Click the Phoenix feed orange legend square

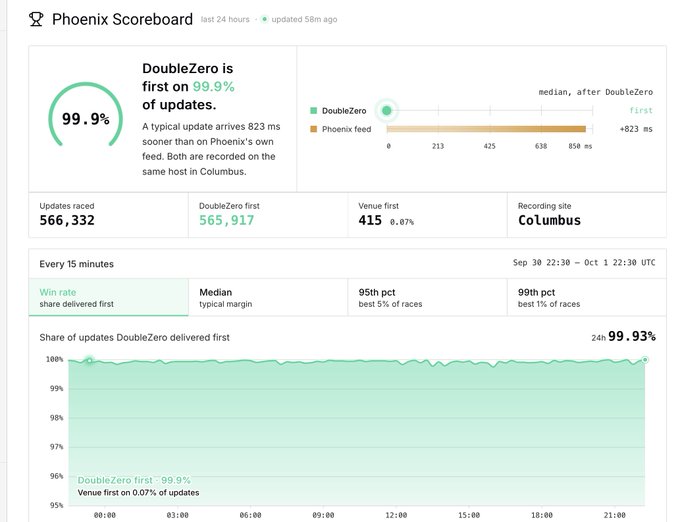[314, 129]
